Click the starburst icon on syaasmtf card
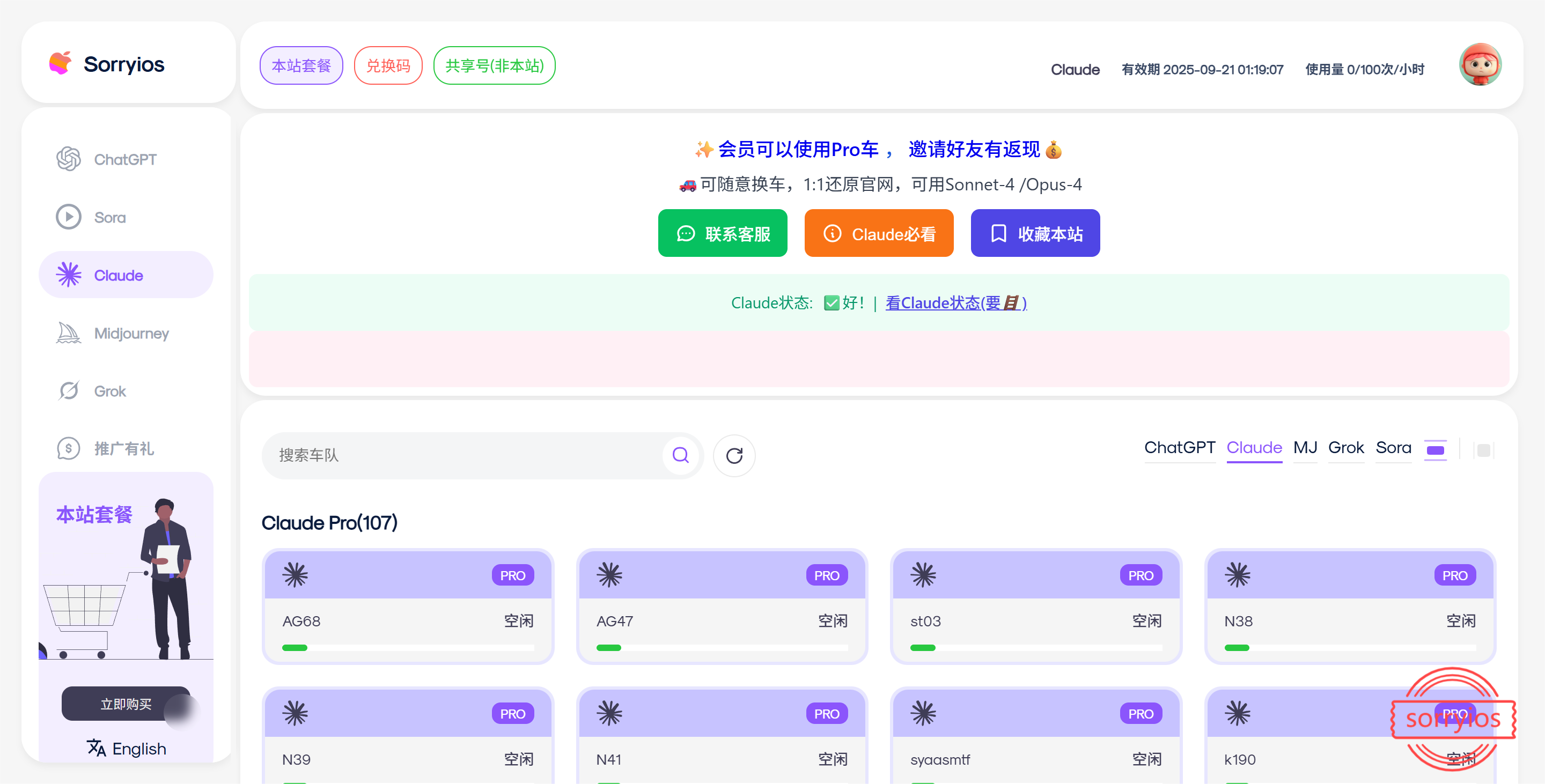This screenshot has height=784, width=1545. 923,713
